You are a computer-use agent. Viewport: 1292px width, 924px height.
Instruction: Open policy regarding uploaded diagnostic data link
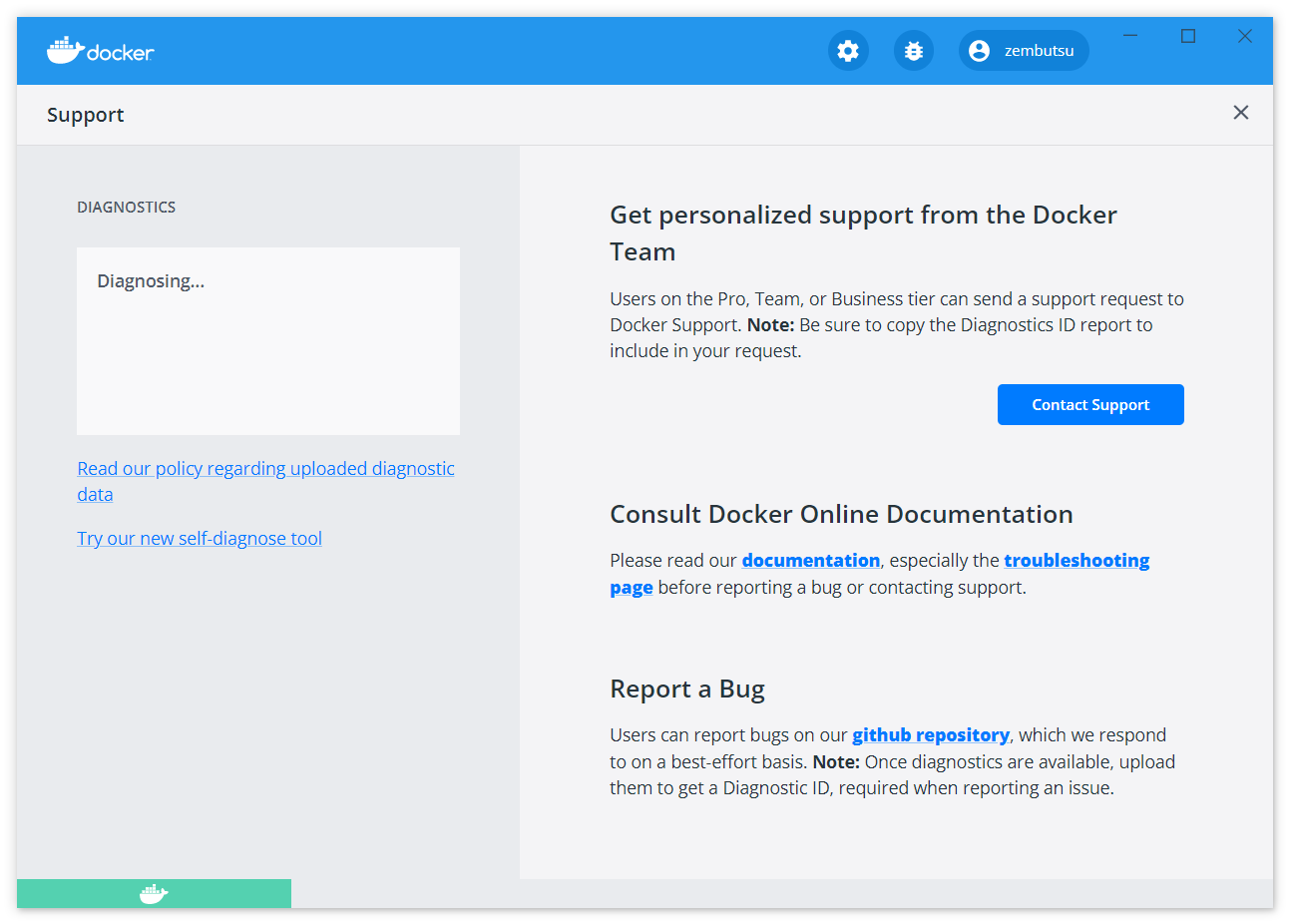click(x=265, y=481)
